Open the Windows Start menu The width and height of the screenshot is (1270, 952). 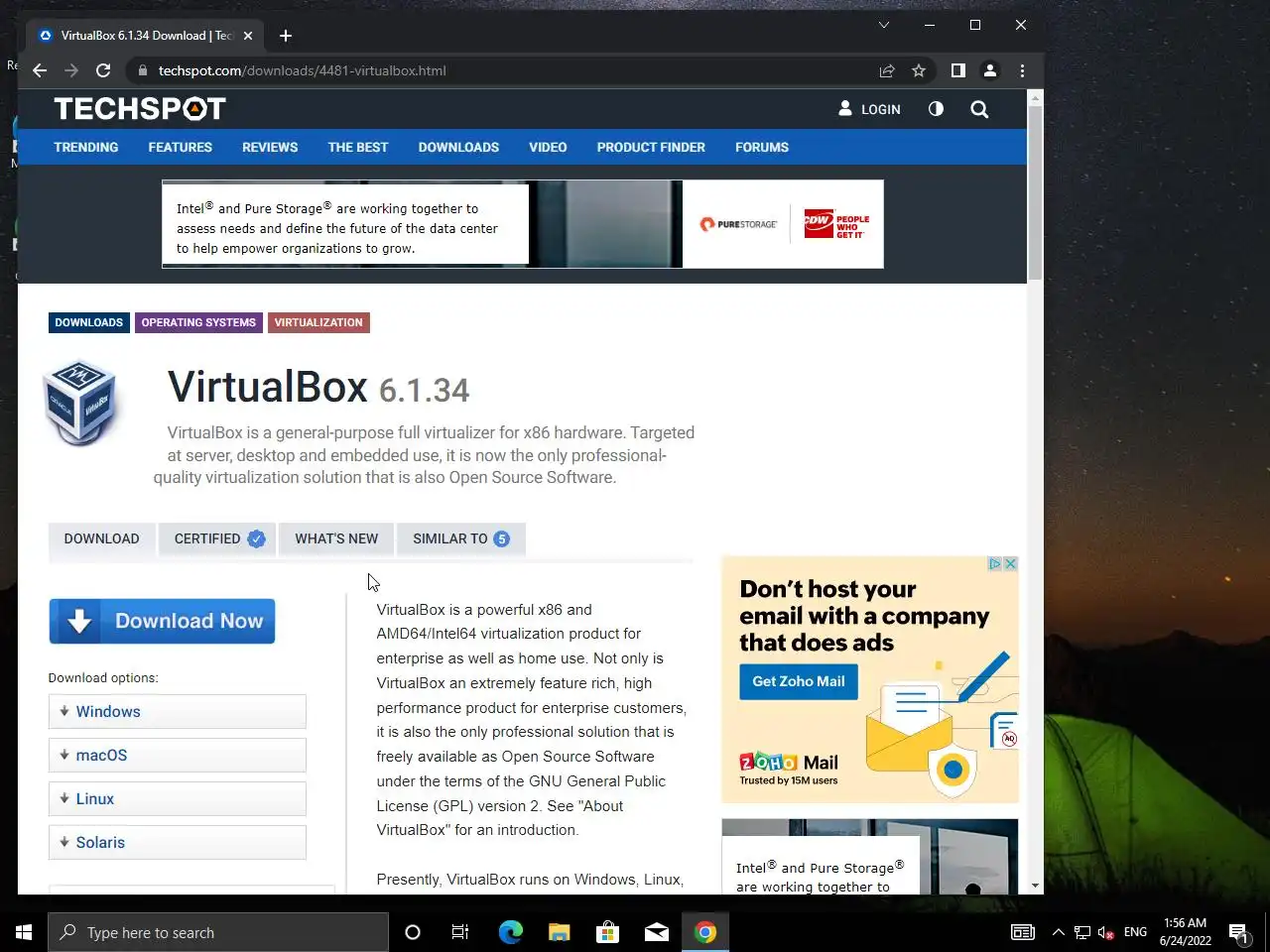click(24, 932)
